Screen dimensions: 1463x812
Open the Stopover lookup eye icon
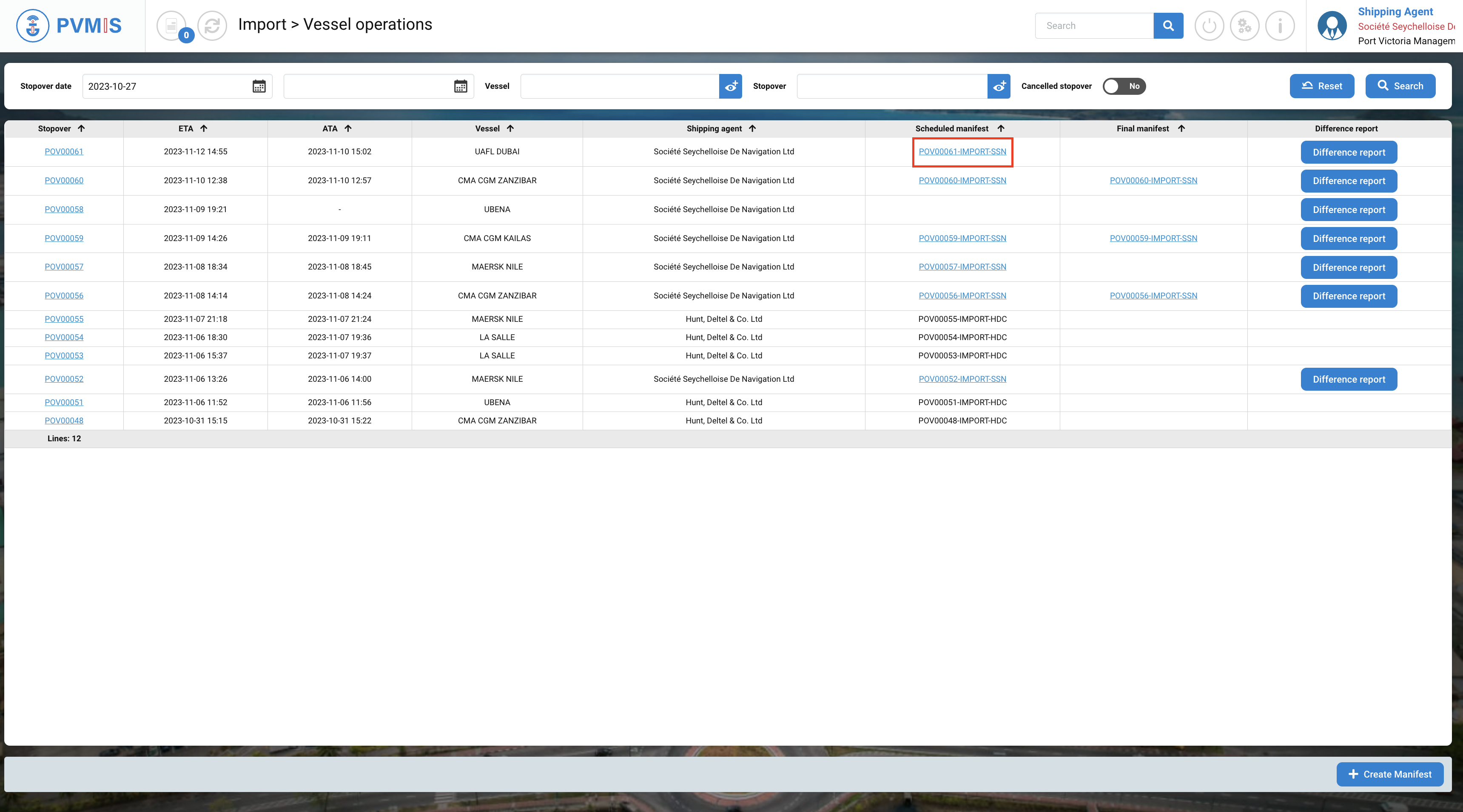(999, 86)
